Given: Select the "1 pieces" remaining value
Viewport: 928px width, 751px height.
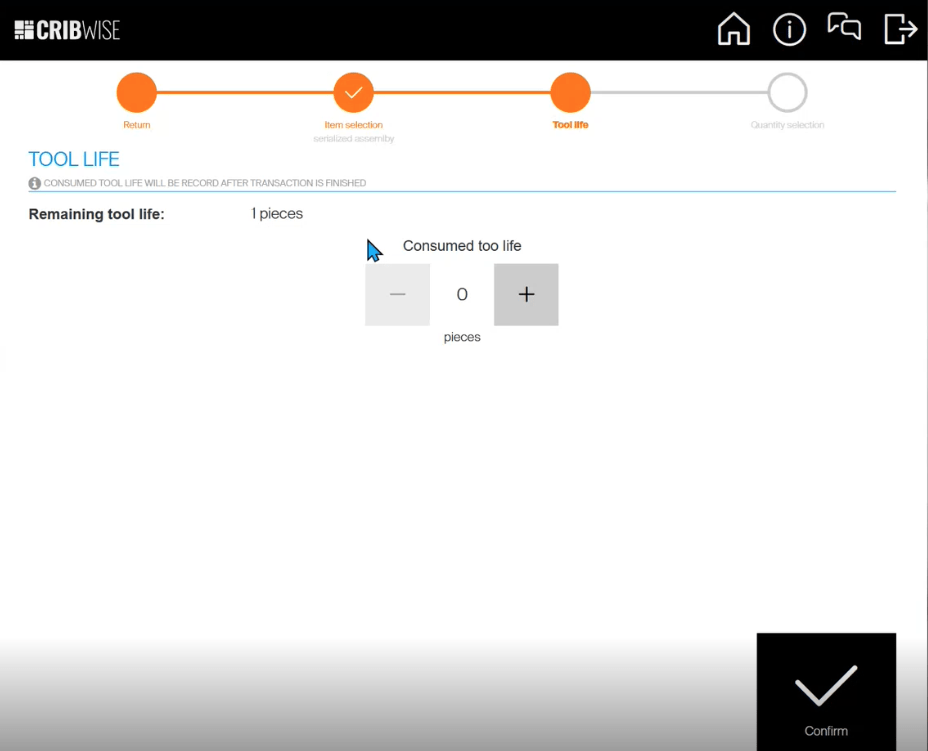Looking at the screenshot, I should 277,214.
